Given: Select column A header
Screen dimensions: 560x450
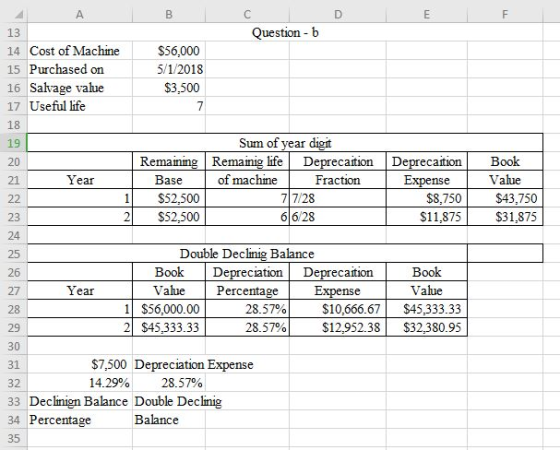Looking at the screenshot, I should (80, 15).
